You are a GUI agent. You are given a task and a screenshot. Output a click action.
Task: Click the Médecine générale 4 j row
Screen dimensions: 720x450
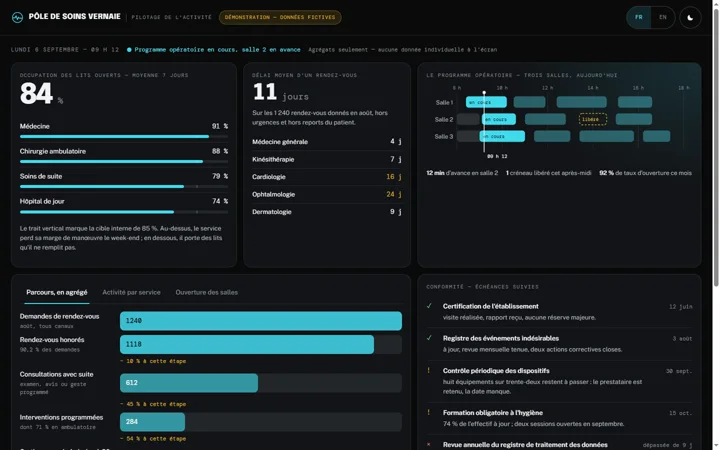327,141
